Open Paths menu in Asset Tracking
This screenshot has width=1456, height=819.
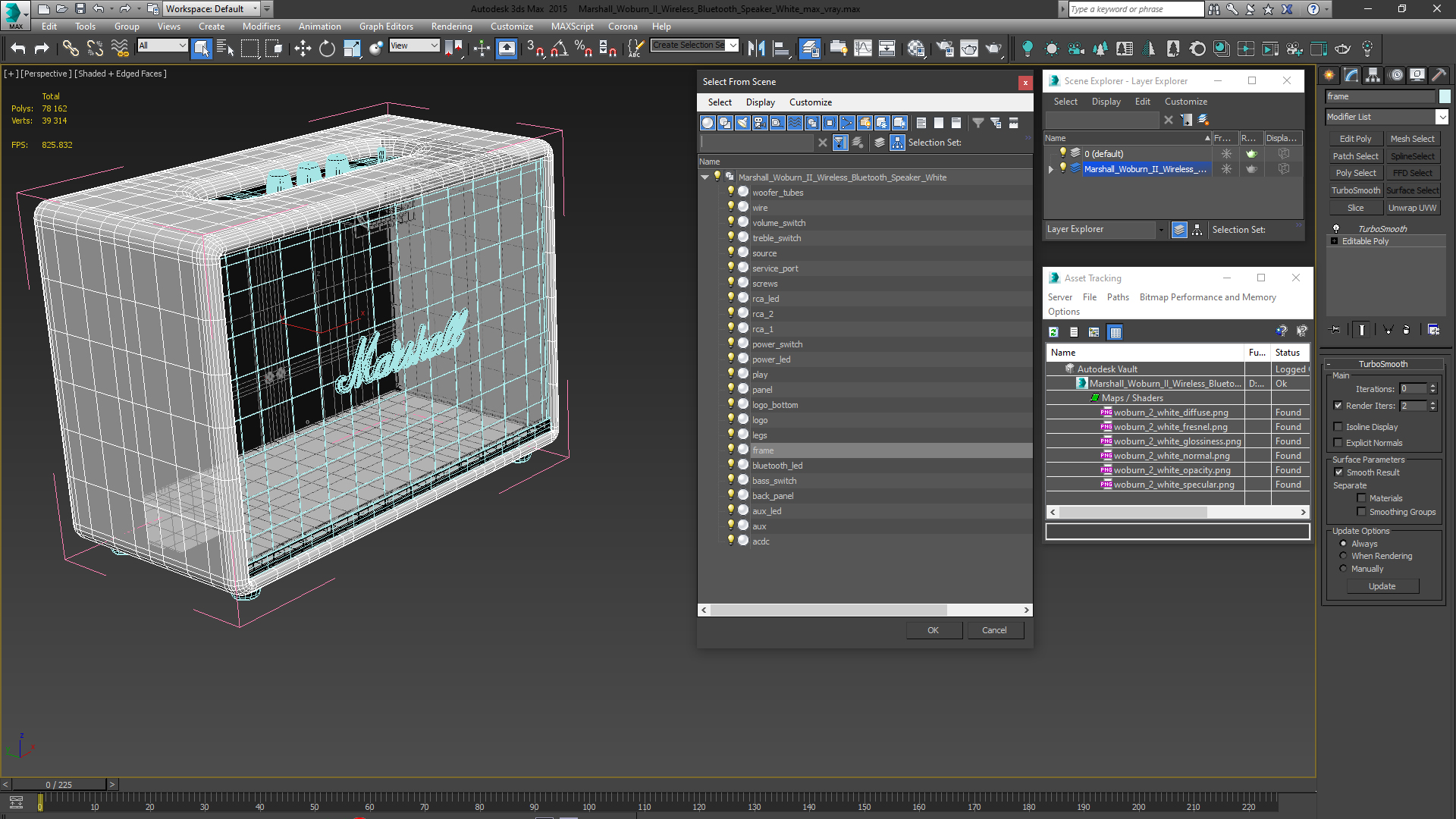tap(1118, 297)
